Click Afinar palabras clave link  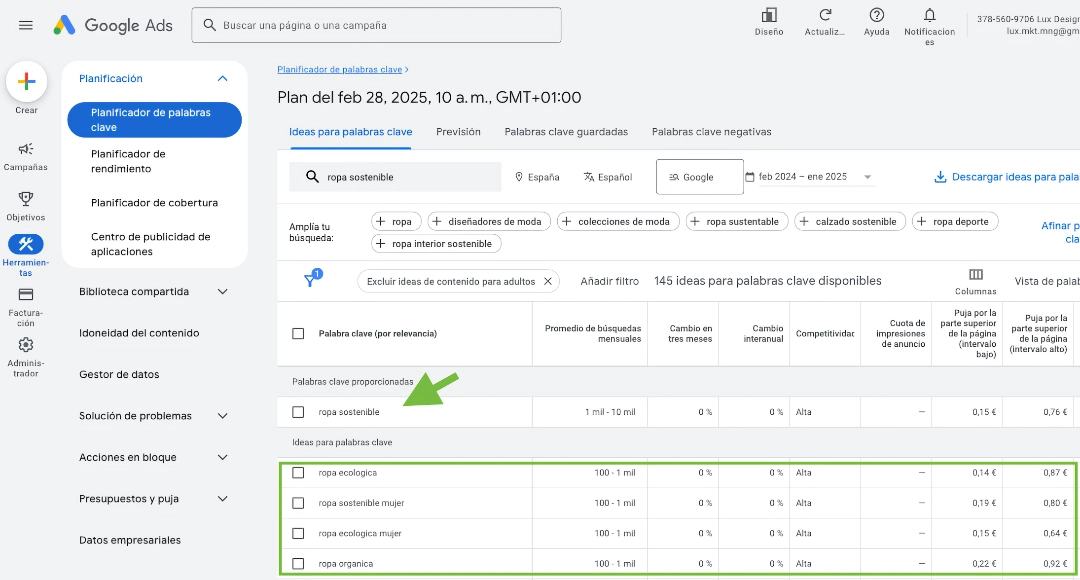(1061, 232)
